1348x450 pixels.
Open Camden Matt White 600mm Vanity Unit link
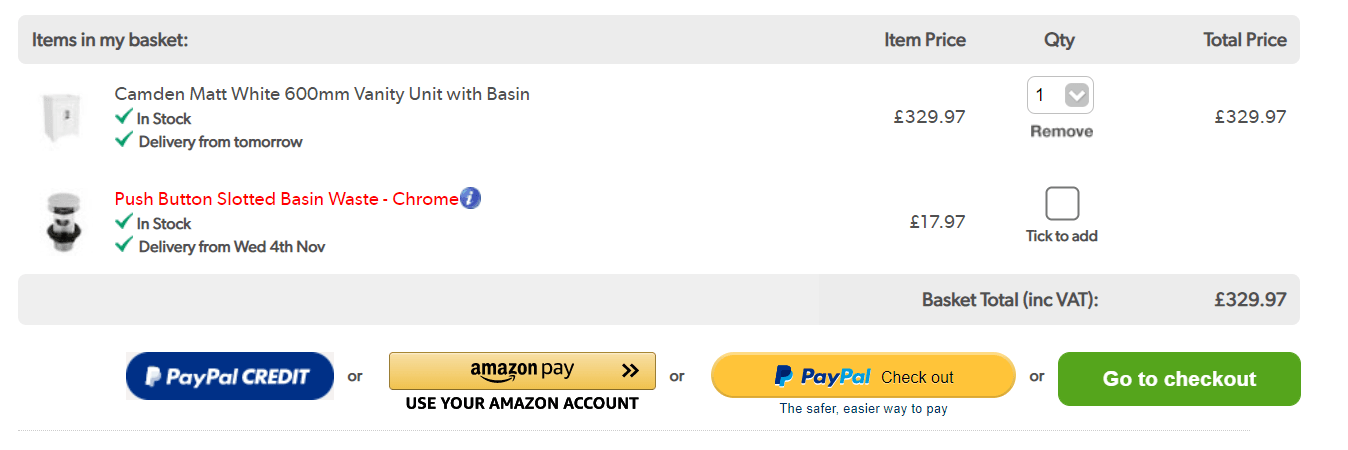point(322,94)
